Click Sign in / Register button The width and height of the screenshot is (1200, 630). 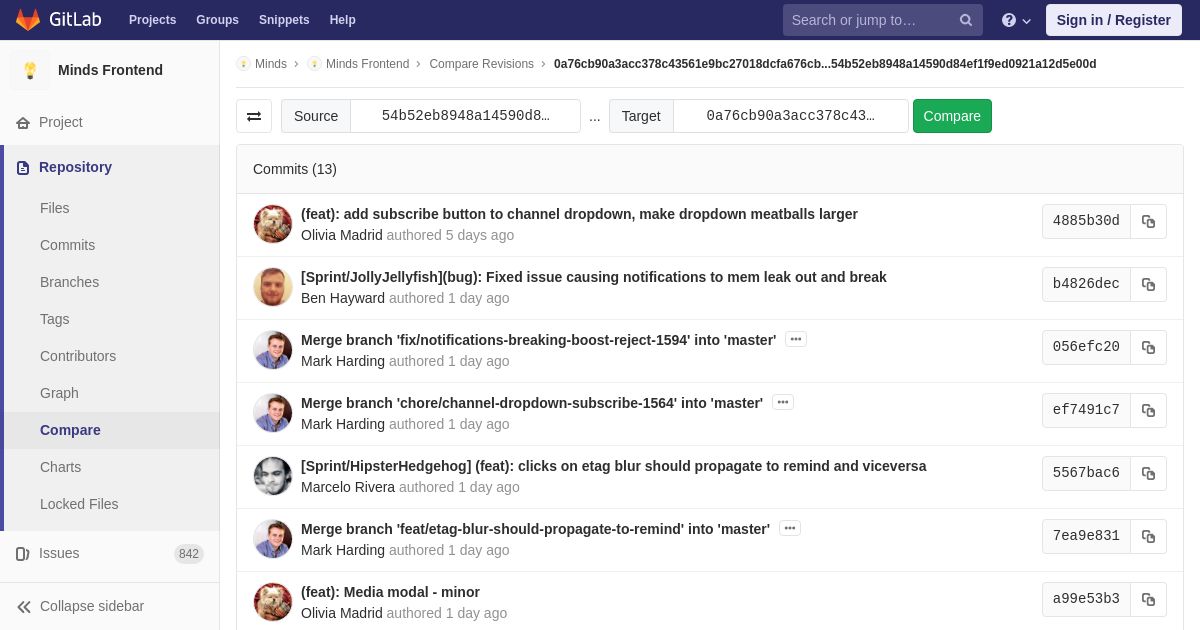(x=1113, y=20)
